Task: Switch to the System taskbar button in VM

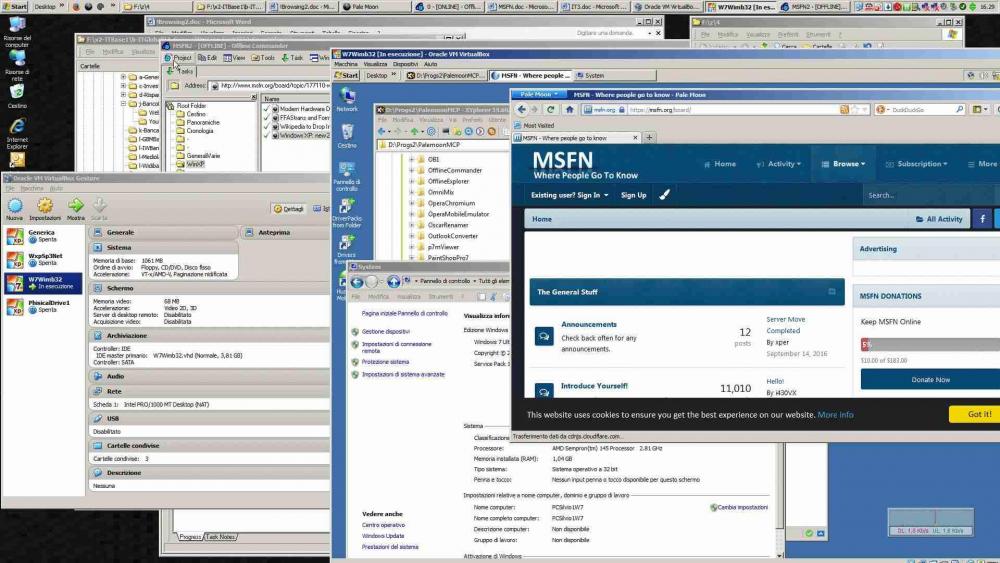Action: coord(615,75)
